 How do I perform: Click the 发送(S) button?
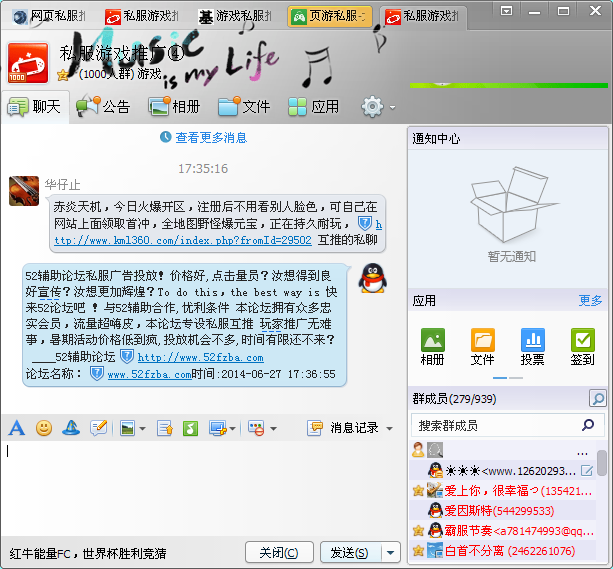pyautogui.click(x=350, y=552)
